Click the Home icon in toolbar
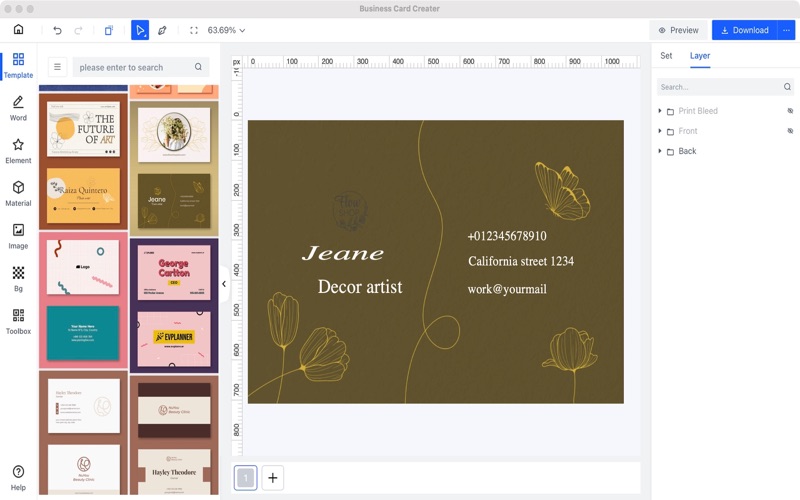Screen dimensions: 800x500 click(x=18, y=30)
